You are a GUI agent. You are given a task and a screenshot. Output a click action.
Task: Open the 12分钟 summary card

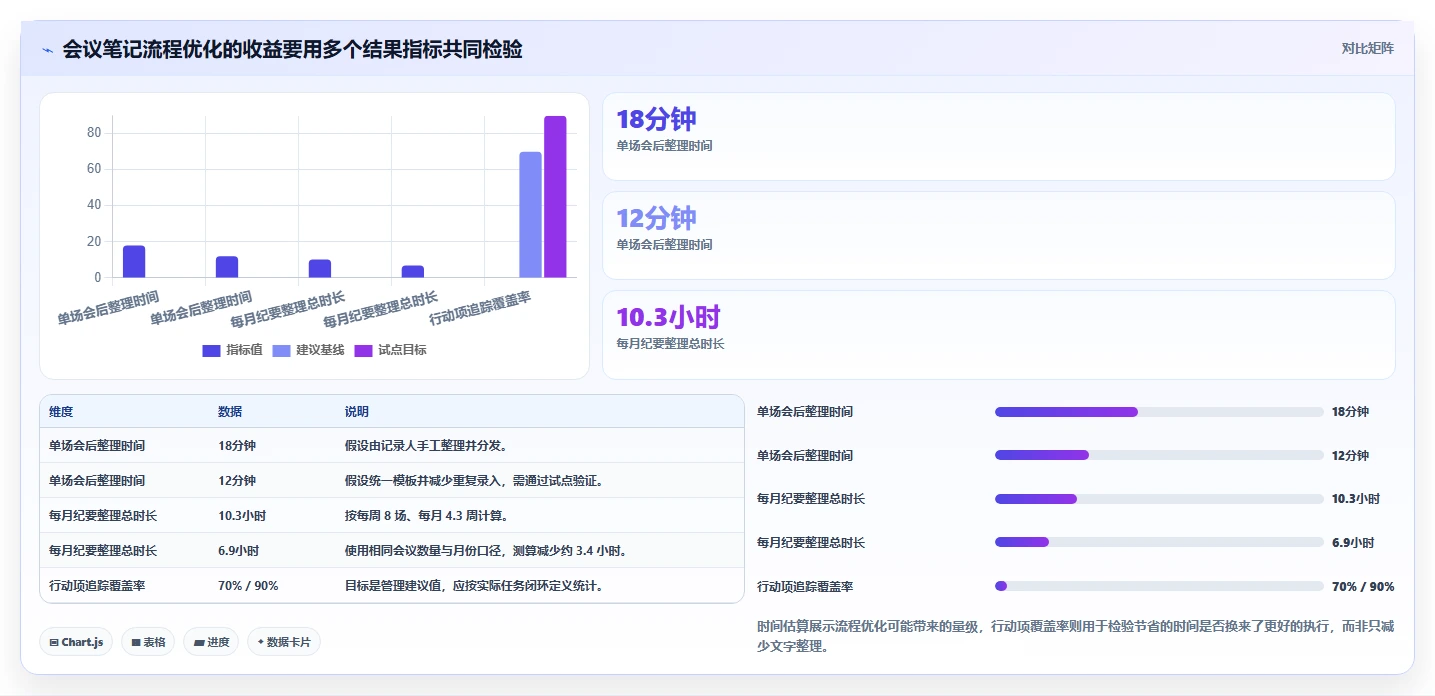[x=998, y=235]
